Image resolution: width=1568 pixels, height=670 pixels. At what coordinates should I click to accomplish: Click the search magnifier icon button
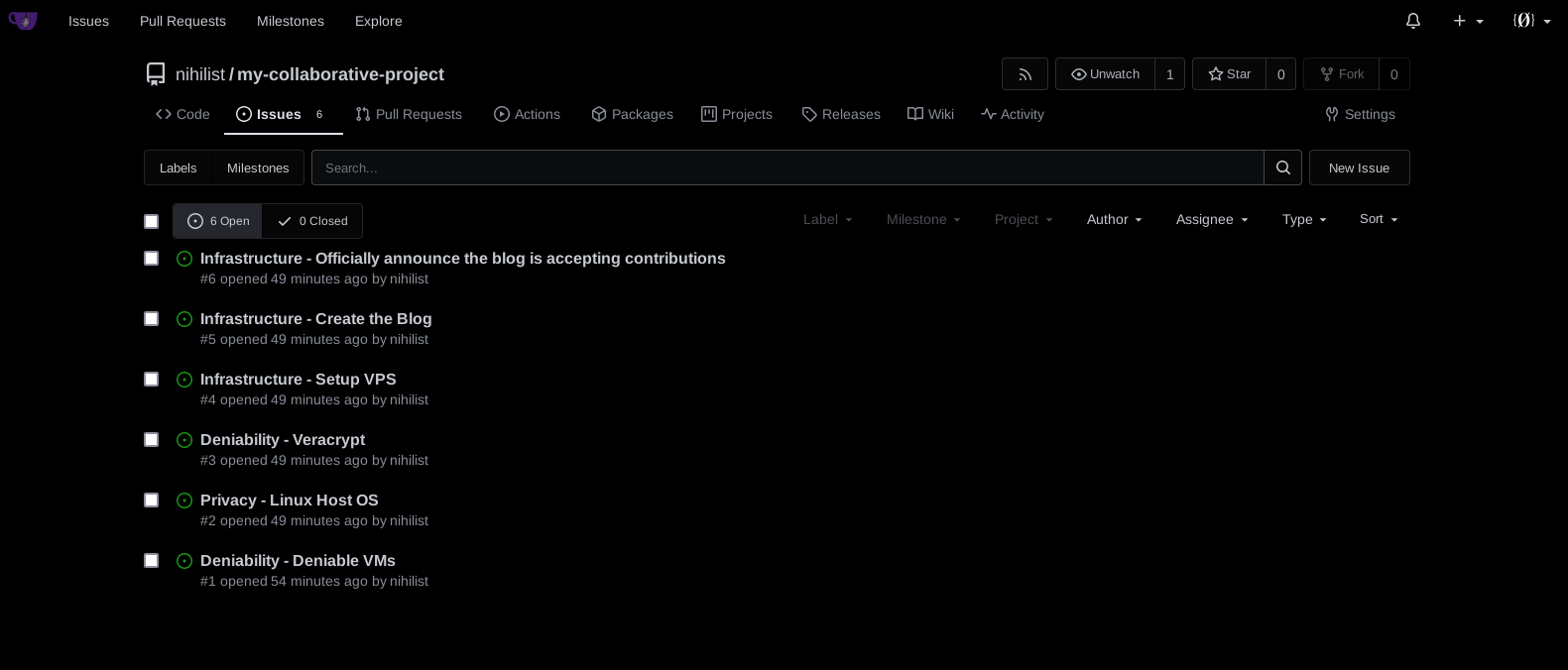[x=1282, y=167]
